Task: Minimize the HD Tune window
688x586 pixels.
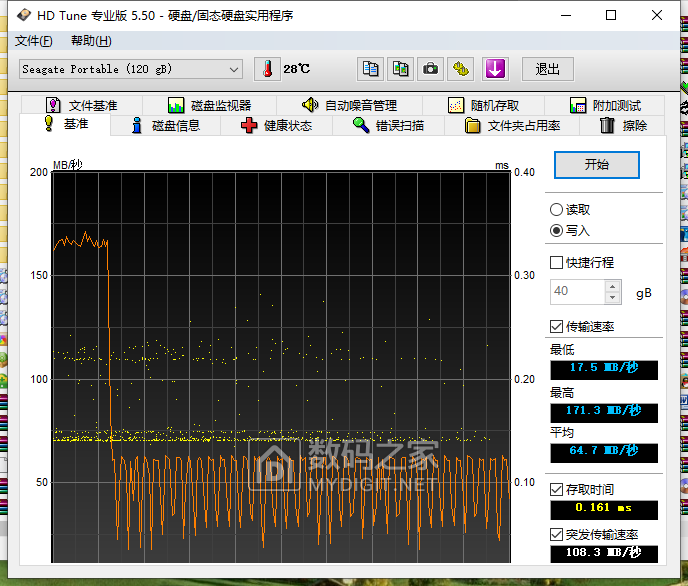Action: pyautogui.click(x=566, y=15)
